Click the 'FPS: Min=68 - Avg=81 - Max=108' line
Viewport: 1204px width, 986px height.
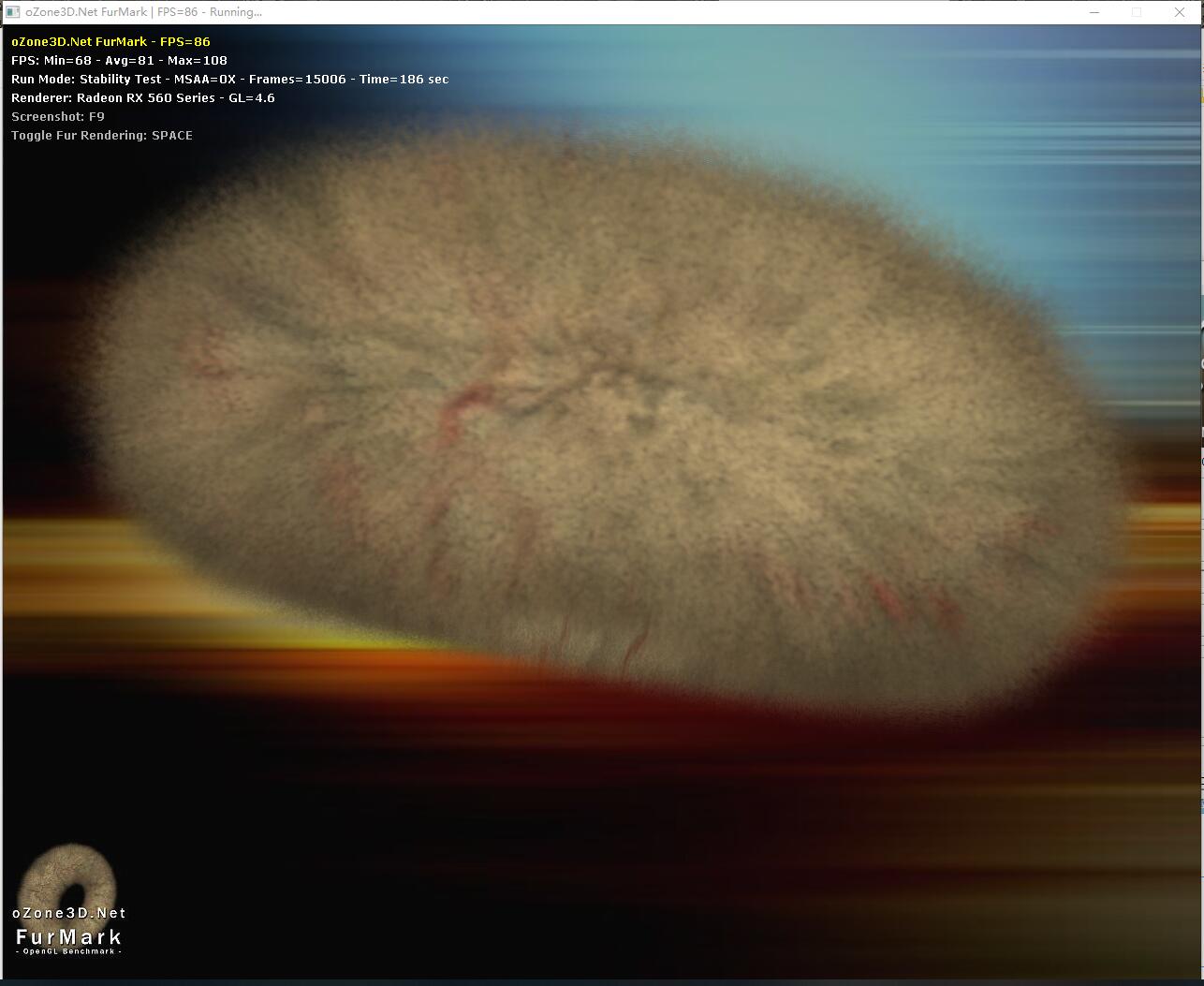[x=119, y=60]
